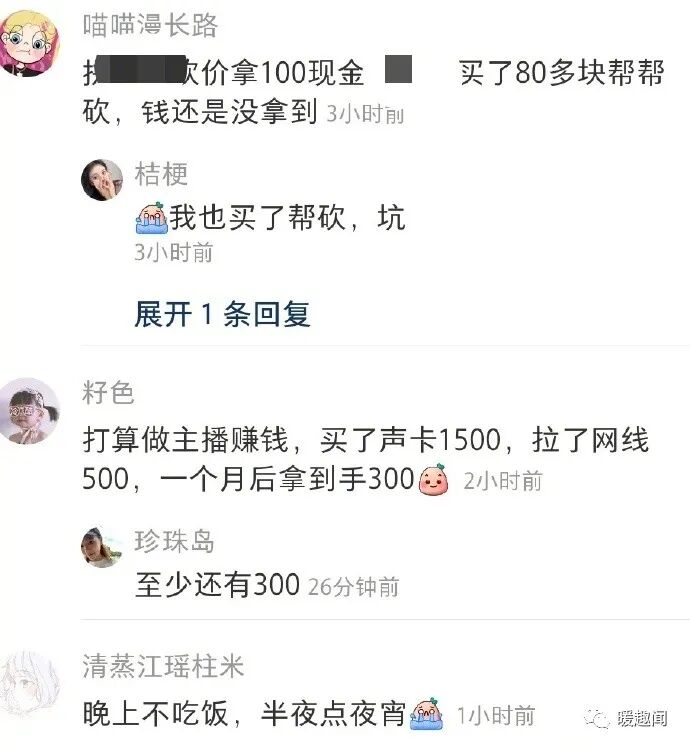This screenshot has height=749, width=690.
Task: Expand 展开 1 条回复
Action: [x=222, y=314]
